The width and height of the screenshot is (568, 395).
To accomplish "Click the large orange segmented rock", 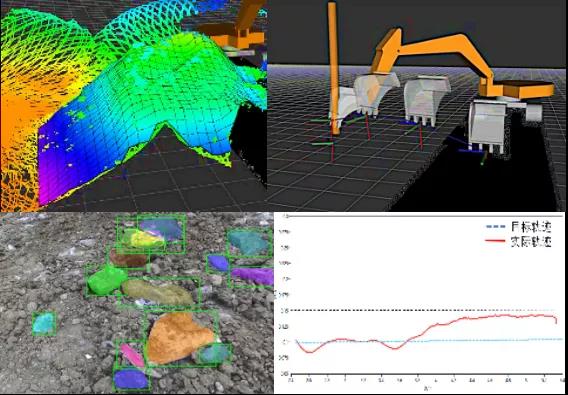I will [178, 337].
